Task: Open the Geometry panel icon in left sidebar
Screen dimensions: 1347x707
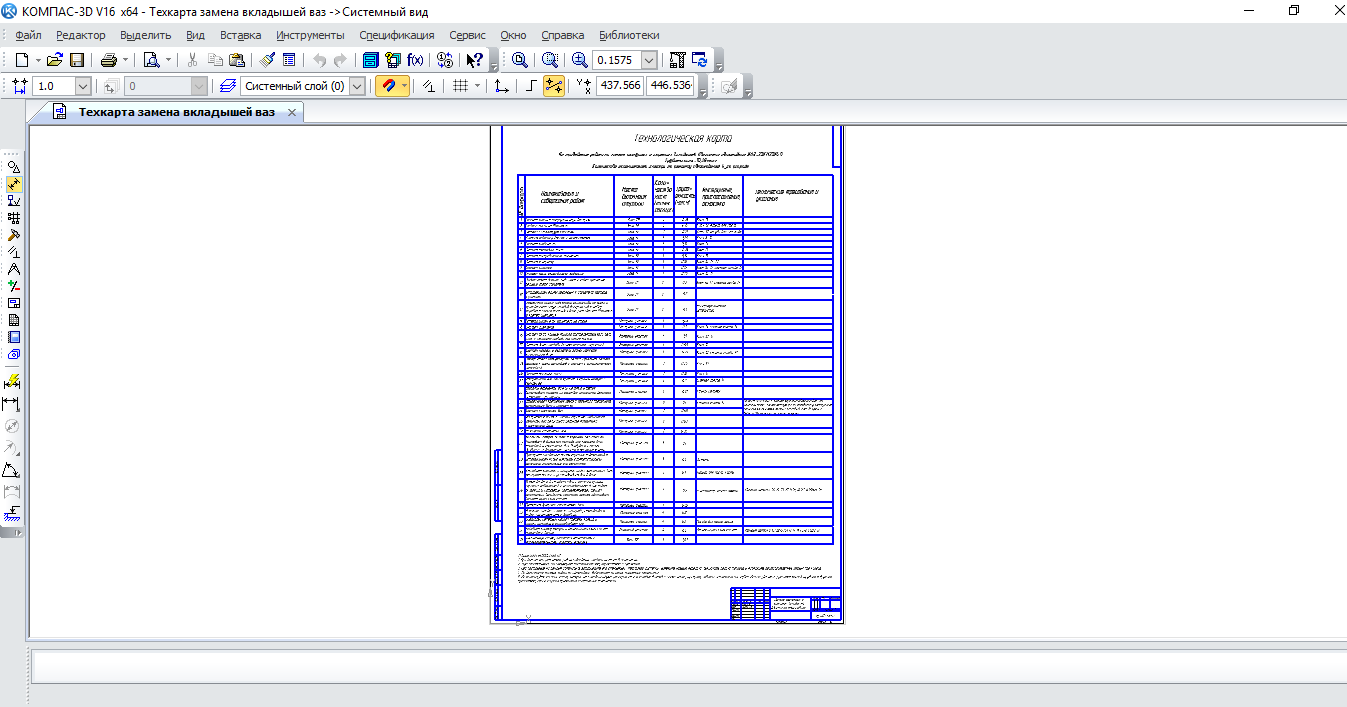Action: coord(14,167)
